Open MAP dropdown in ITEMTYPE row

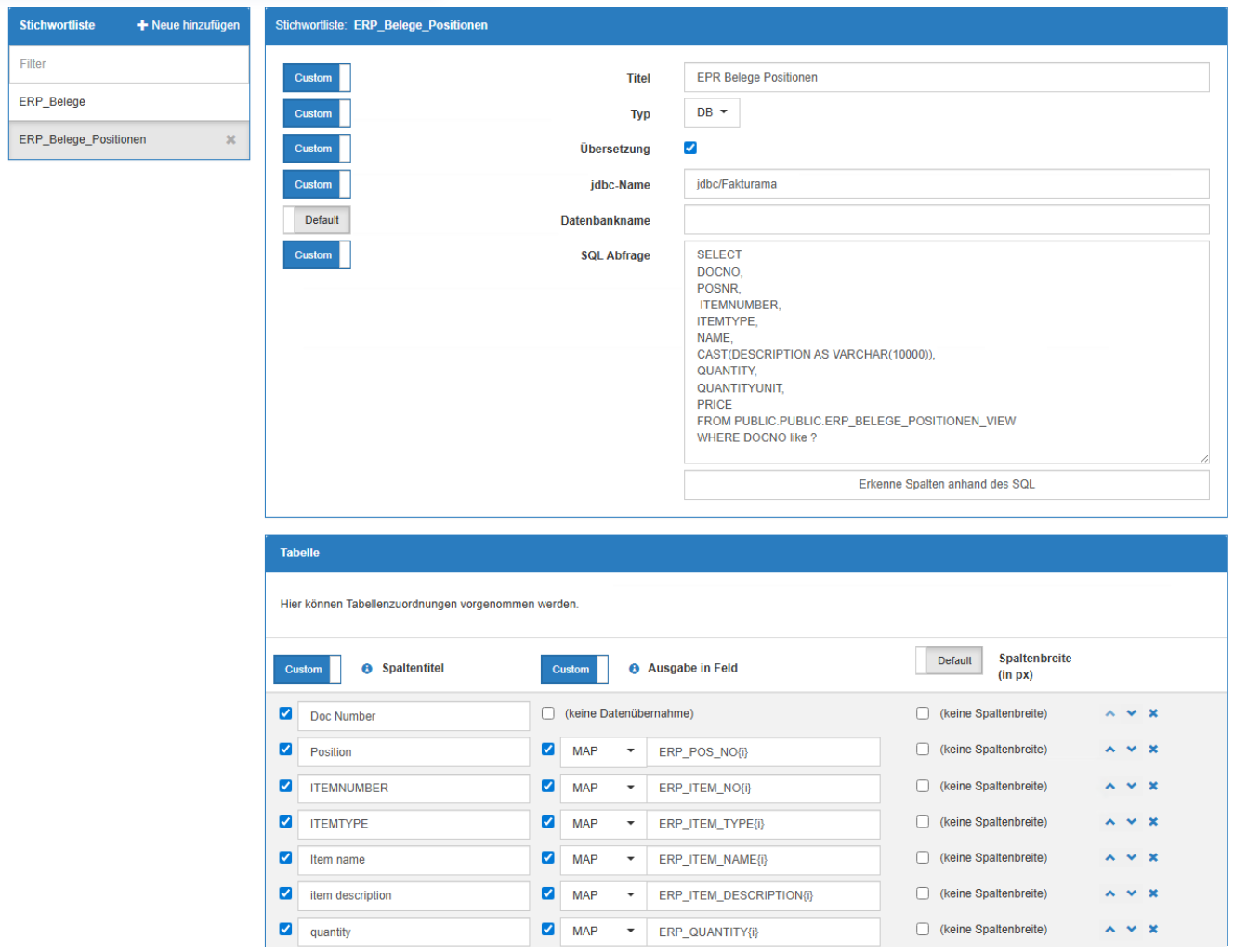pyautogui.click(x=603, y=824)
